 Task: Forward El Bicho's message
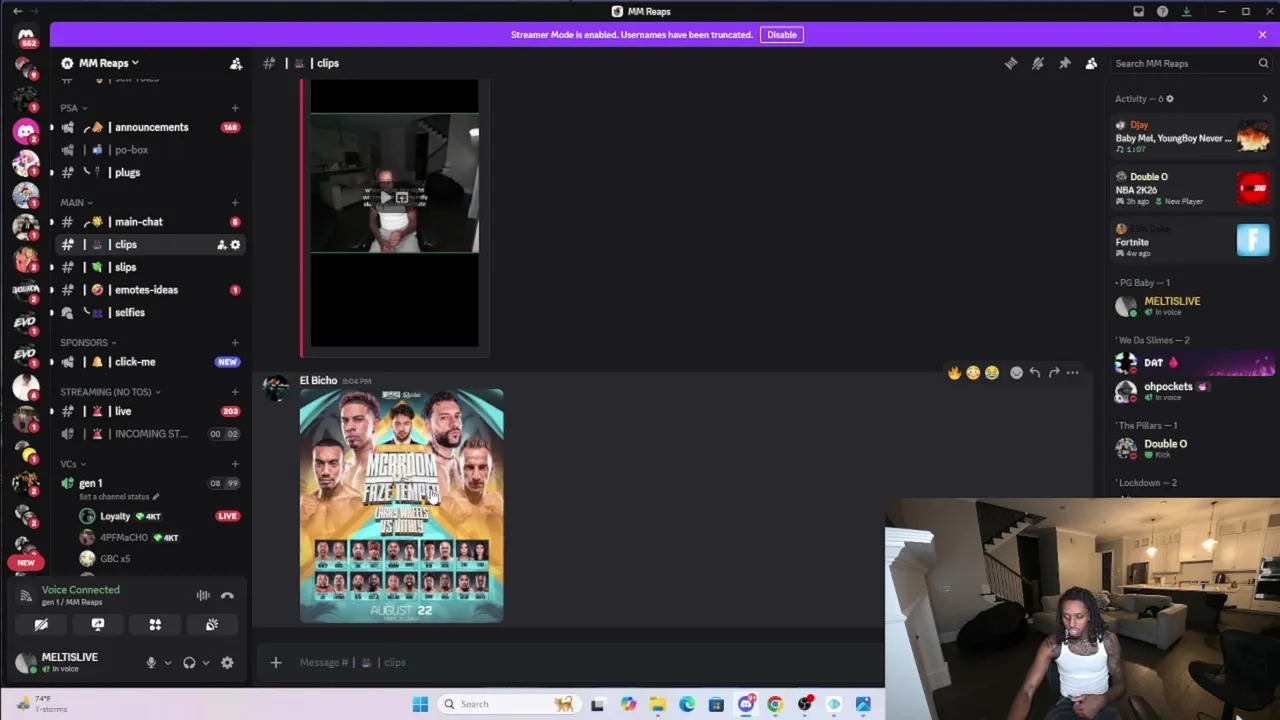pyautogui.click(x=1054, y=373)
